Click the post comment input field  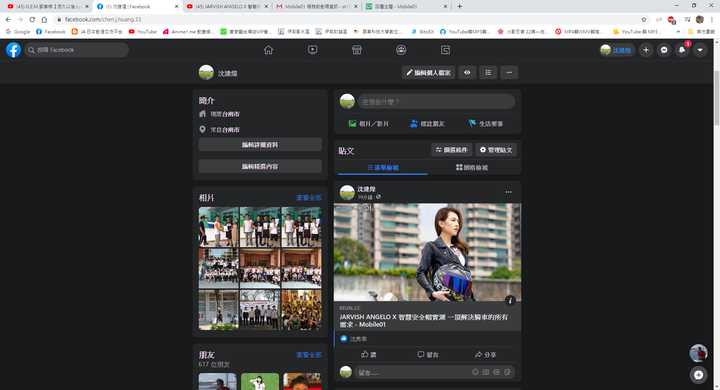pyautogui.click(x=434, y=372)
